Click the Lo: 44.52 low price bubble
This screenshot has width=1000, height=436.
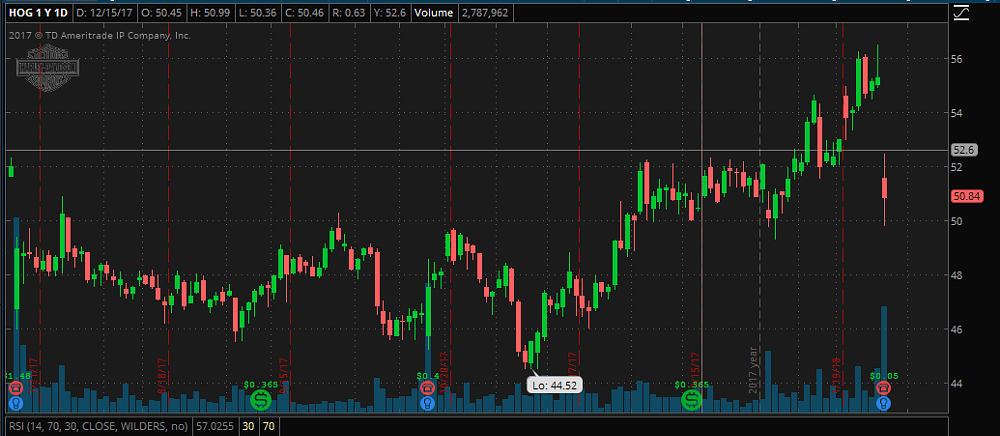pyautogui.click(x=554, y=385)
